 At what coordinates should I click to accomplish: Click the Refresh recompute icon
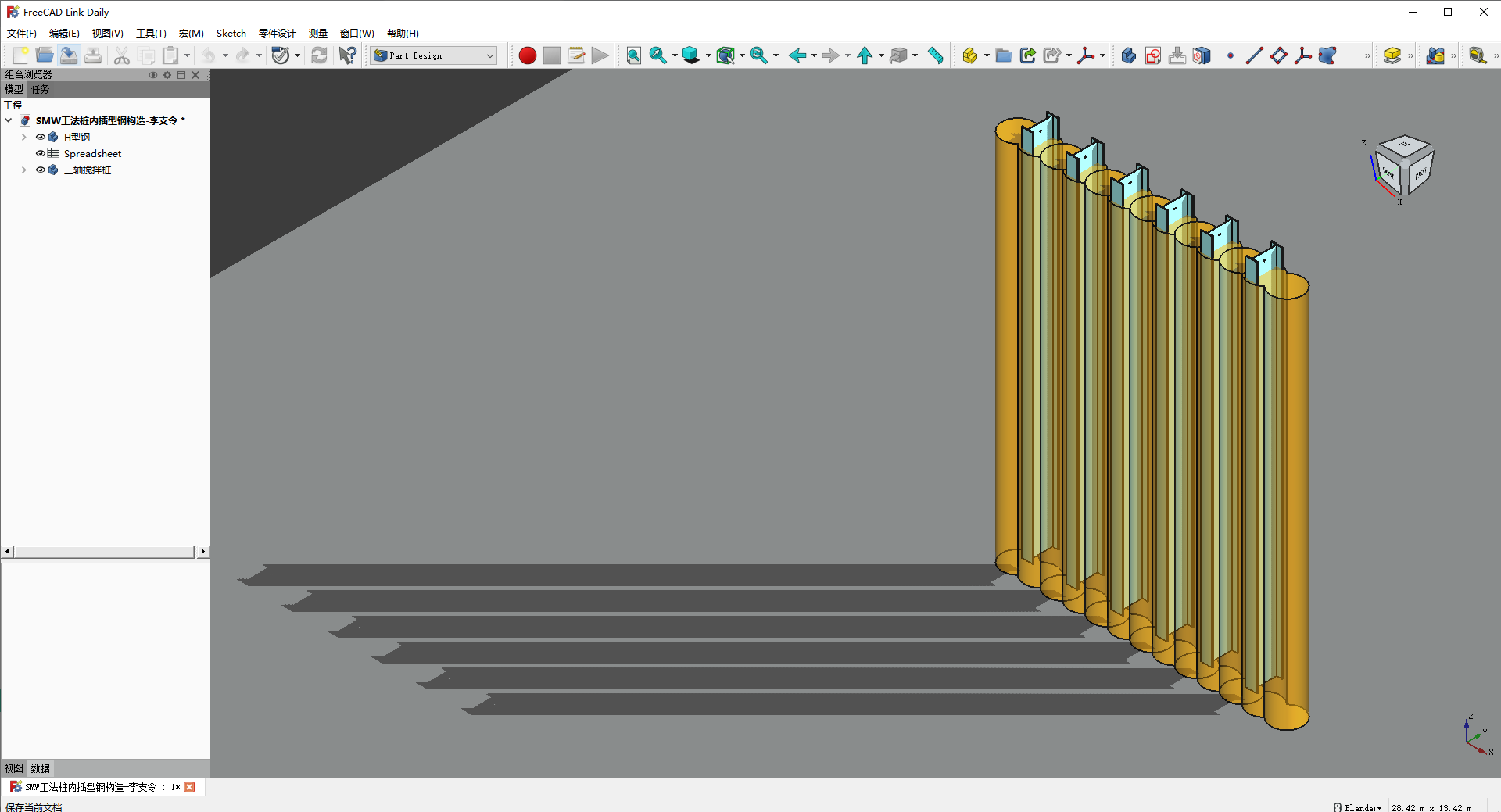pyautogui.click(x=319, y=55)
